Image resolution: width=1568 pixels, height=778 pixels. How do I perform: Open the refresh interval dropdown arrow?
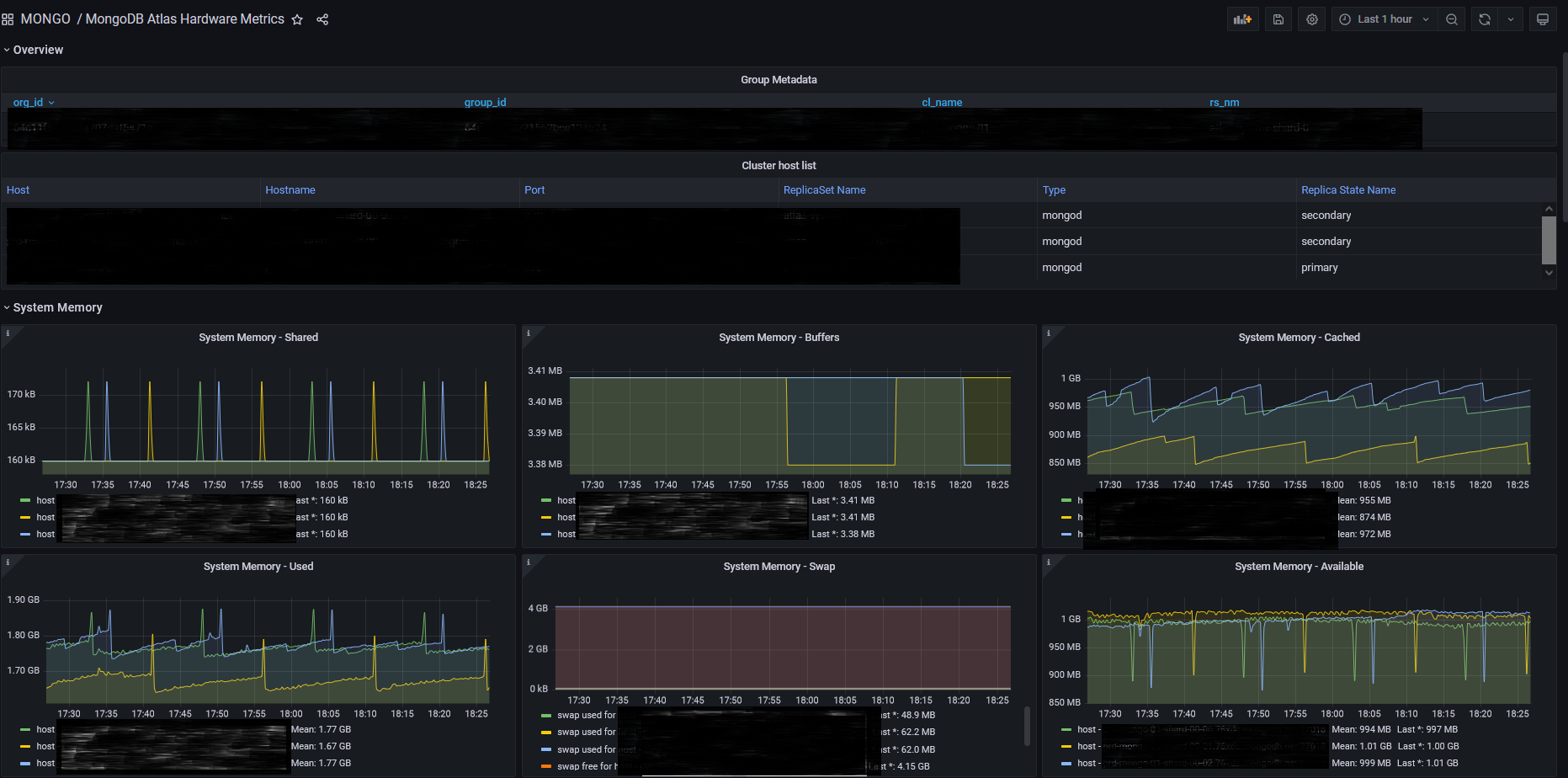pos(1511,19)
